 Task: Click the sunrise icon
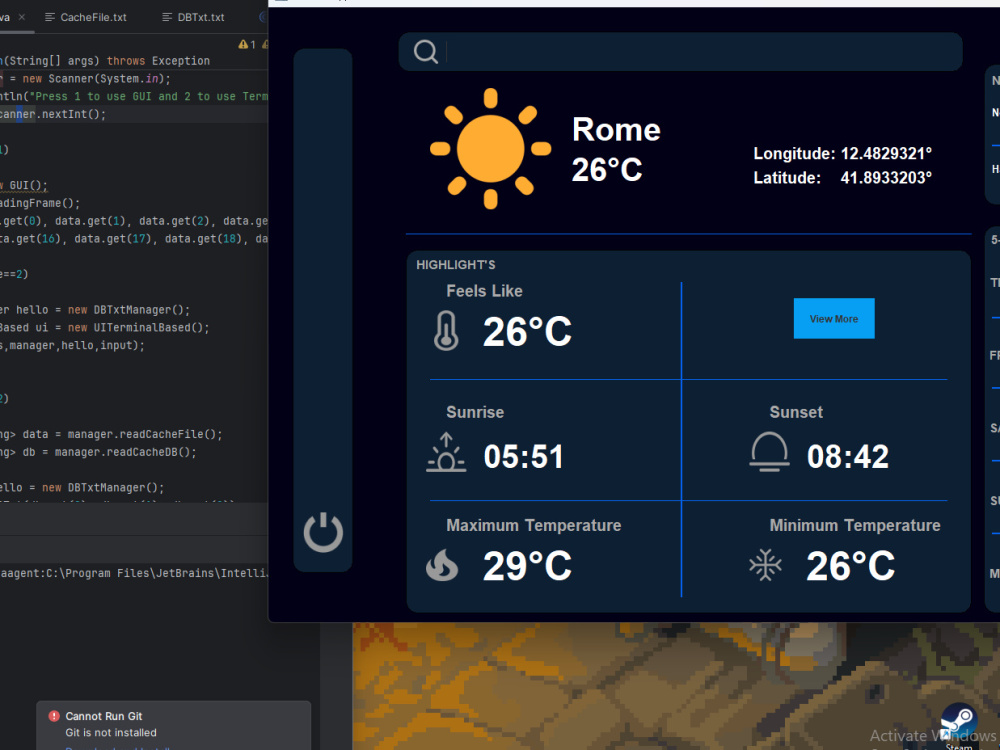point(446,452)
